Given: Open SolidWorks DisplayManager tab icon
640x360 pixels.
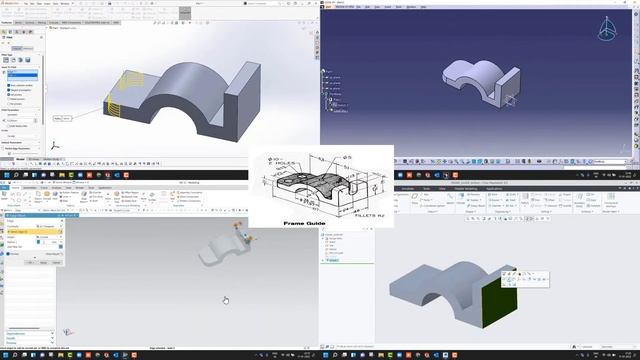Looking at the screenshot, I should click(x=30, y=32).
